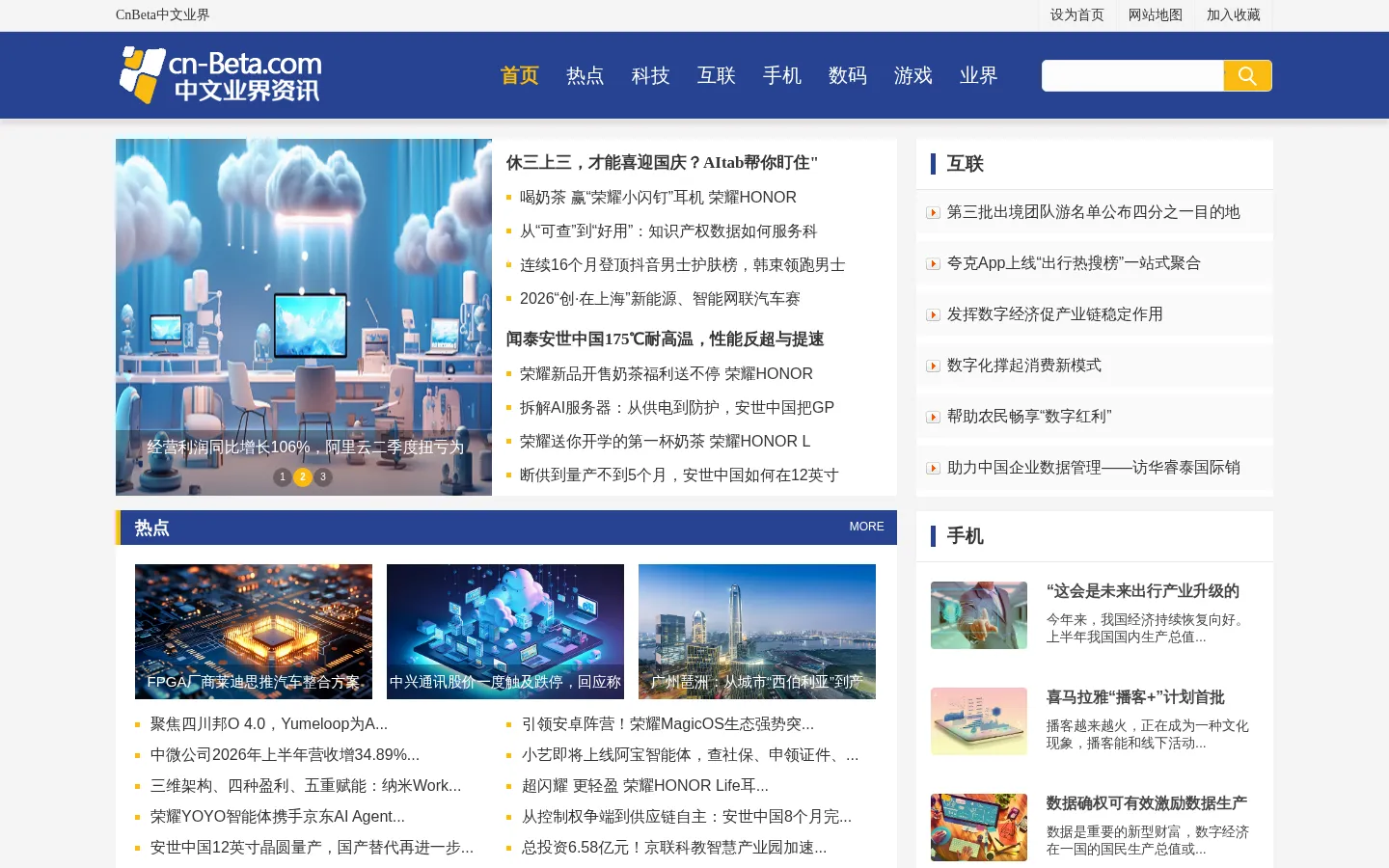Open article 聚焦四川邦O 4.0，Yumeloop为A...
Viewport: 1389px width, 868px height.
tap(269, 724)
